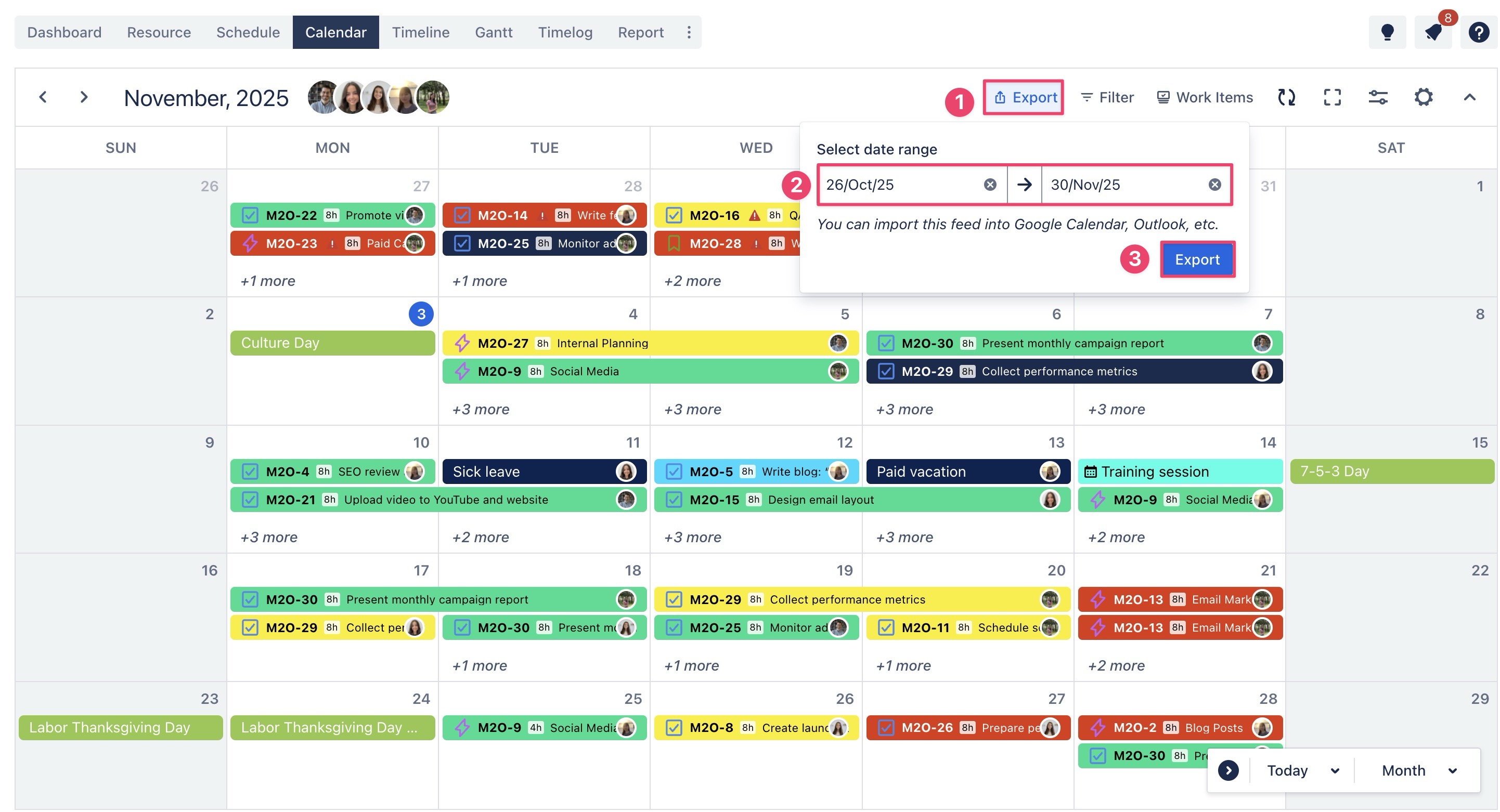
Task: Open the gear settings icon
Action: [1423, 97]
